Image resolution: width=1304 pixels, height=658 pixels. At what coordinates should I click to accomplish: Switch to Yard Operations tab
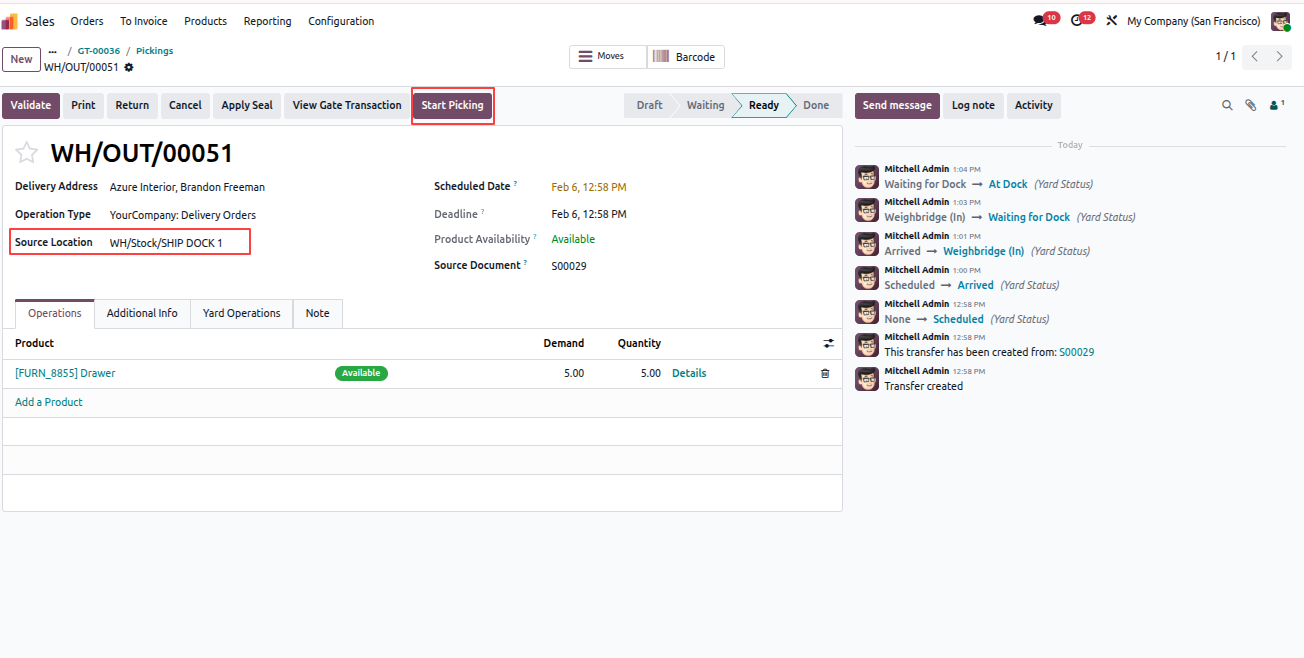point(241,313)
